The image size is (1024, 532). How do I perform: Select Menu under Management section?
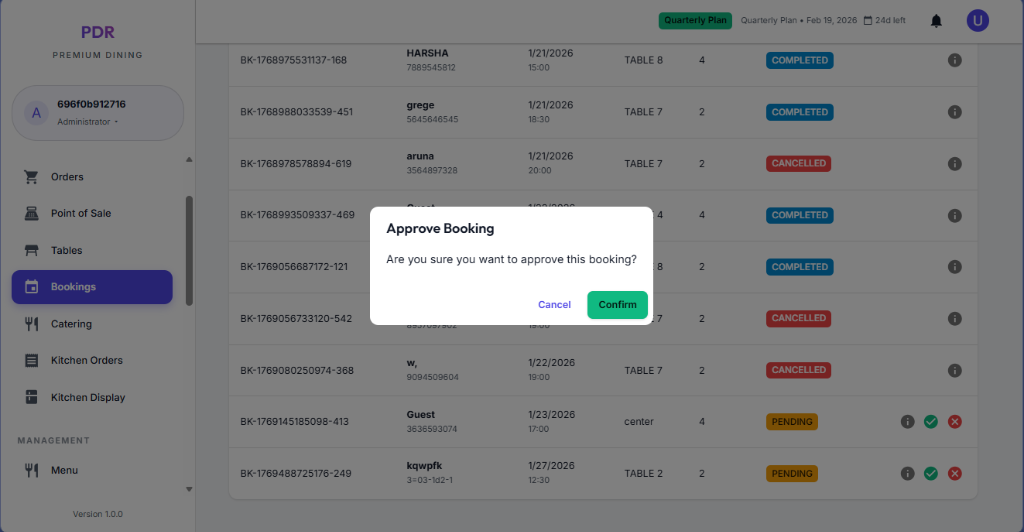click(64, 470)
